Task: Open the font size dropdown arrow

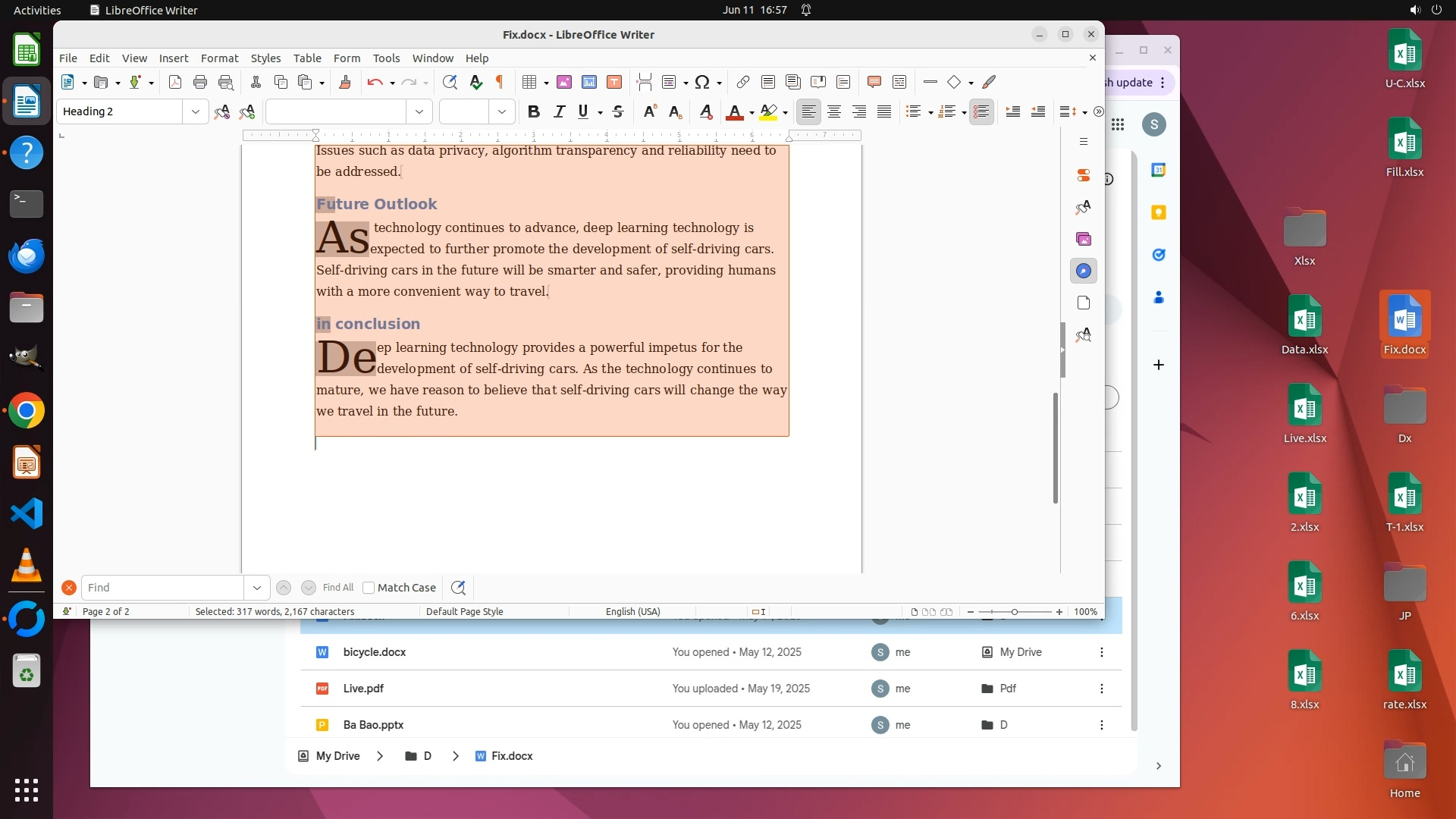Action: click(502, 111)
